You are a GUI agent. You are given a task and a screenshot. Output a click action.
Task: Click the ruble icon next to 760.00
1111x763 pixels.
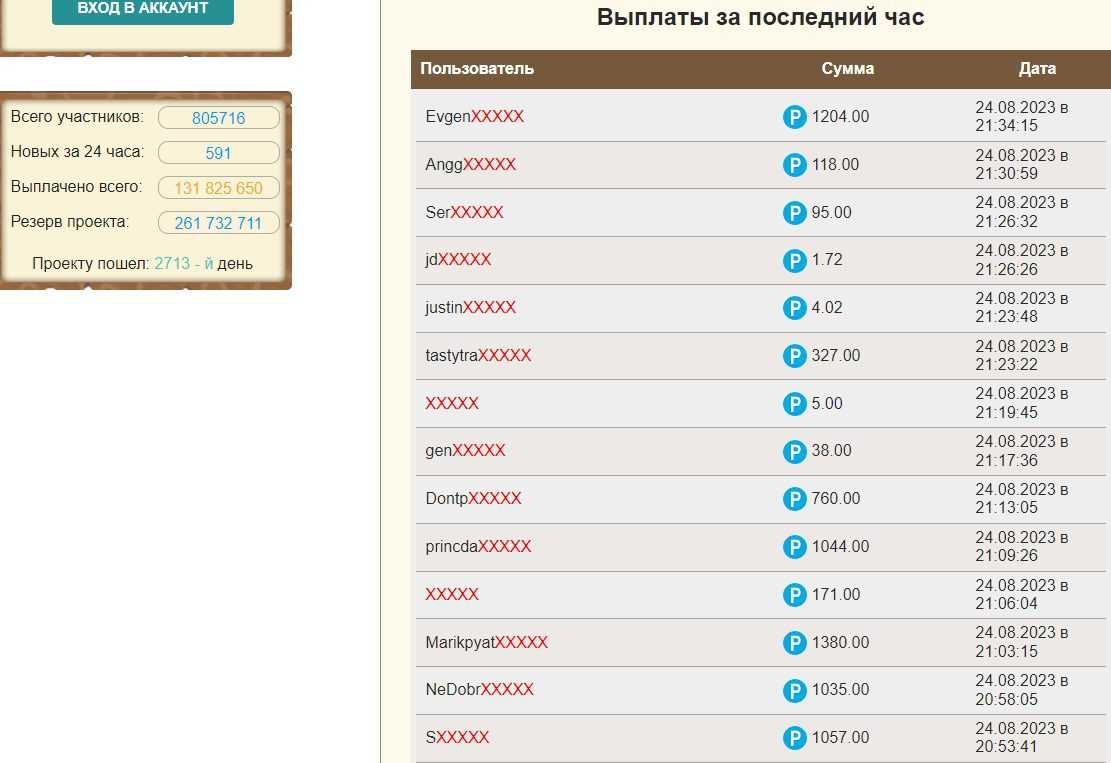(794, 499)
